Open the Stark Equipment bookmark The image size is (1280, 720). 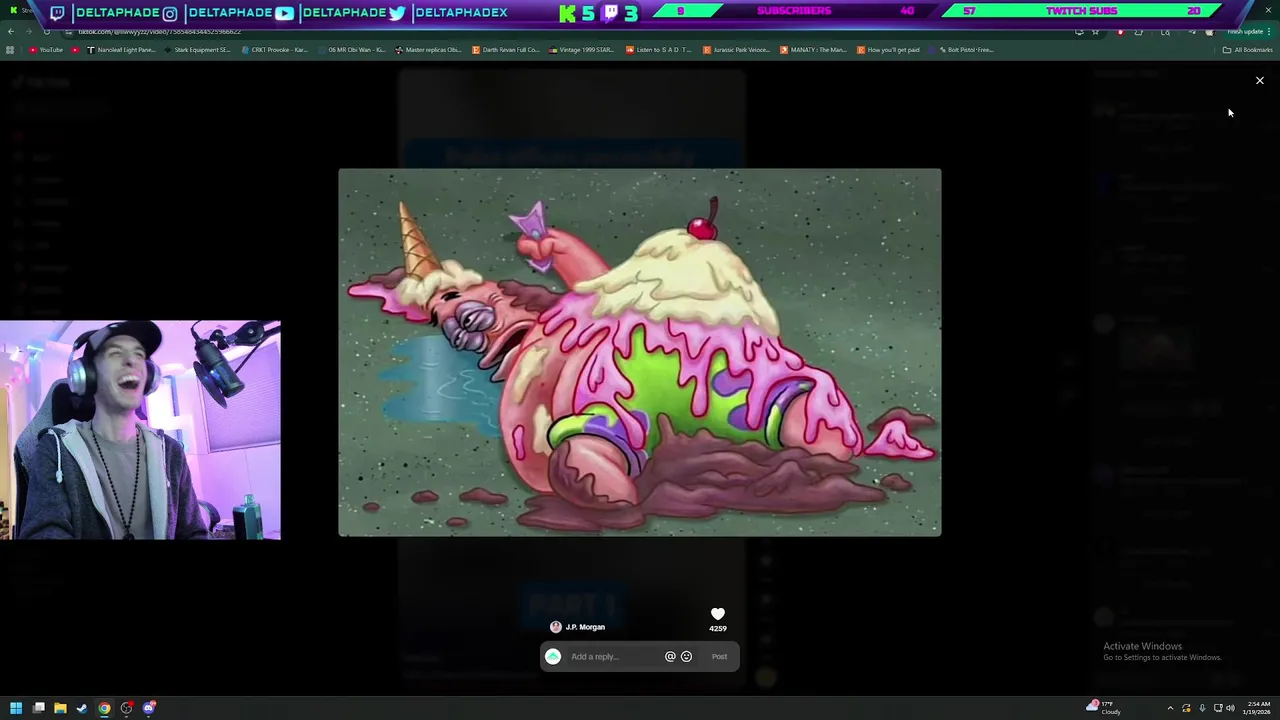pos(198,50)
